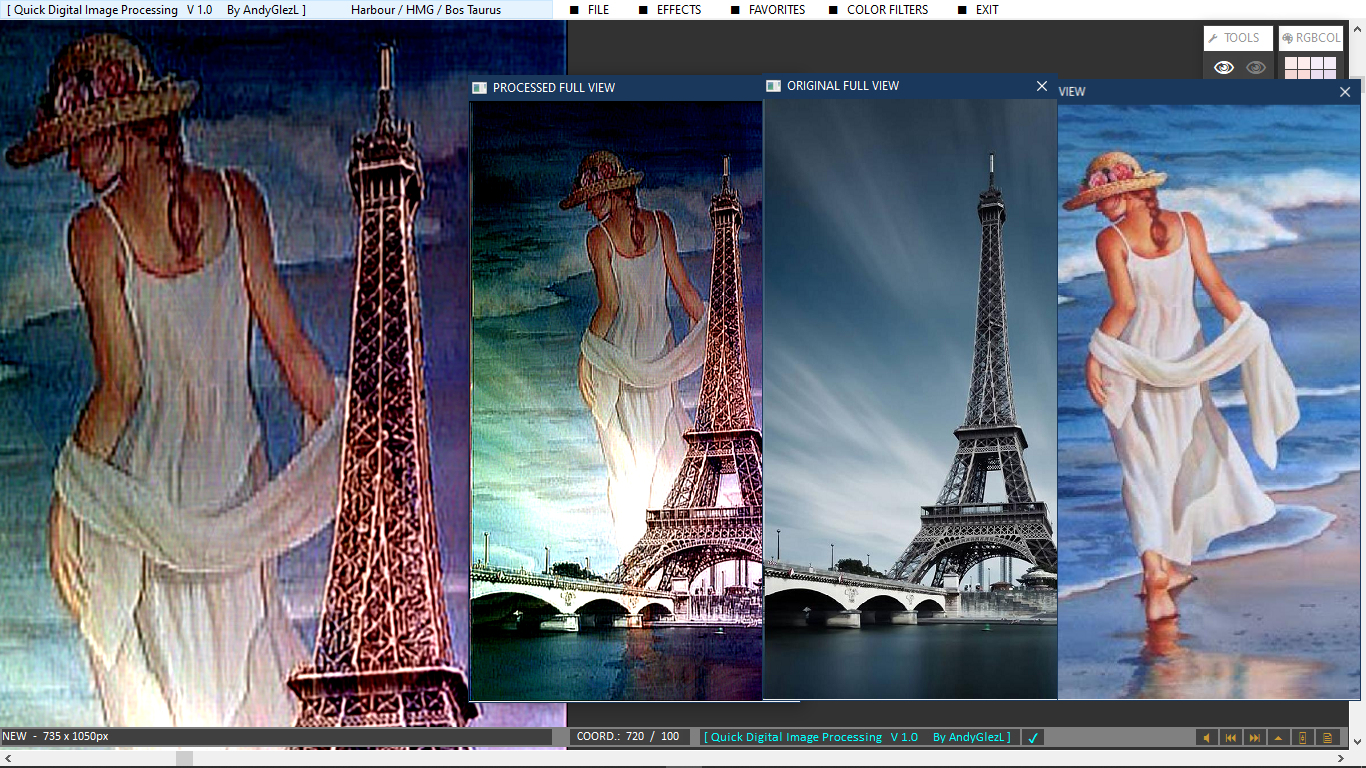1366x768 pixels.
Task: Click the Original Full View window icon
Action: coord(773,86)
